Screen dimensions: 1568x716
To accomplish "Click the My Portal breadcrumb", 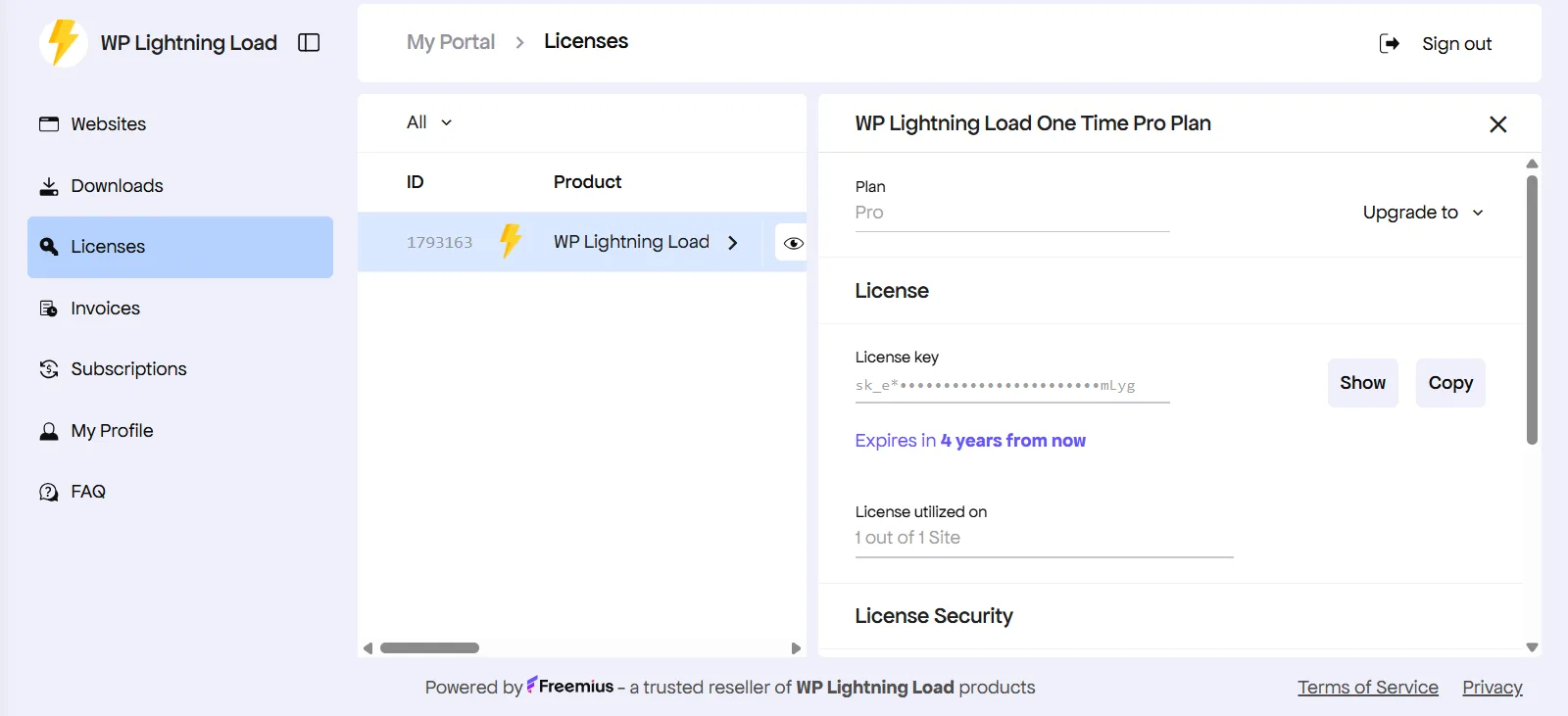I will point(451,42).
